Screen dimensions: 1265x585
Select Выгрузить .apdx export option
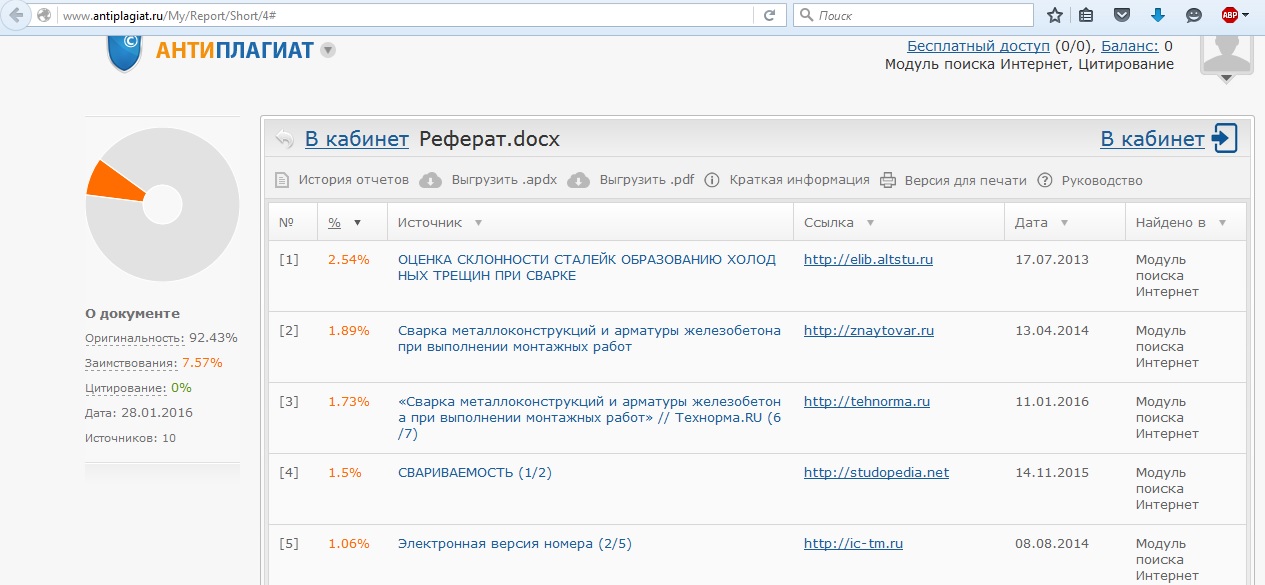505,180
